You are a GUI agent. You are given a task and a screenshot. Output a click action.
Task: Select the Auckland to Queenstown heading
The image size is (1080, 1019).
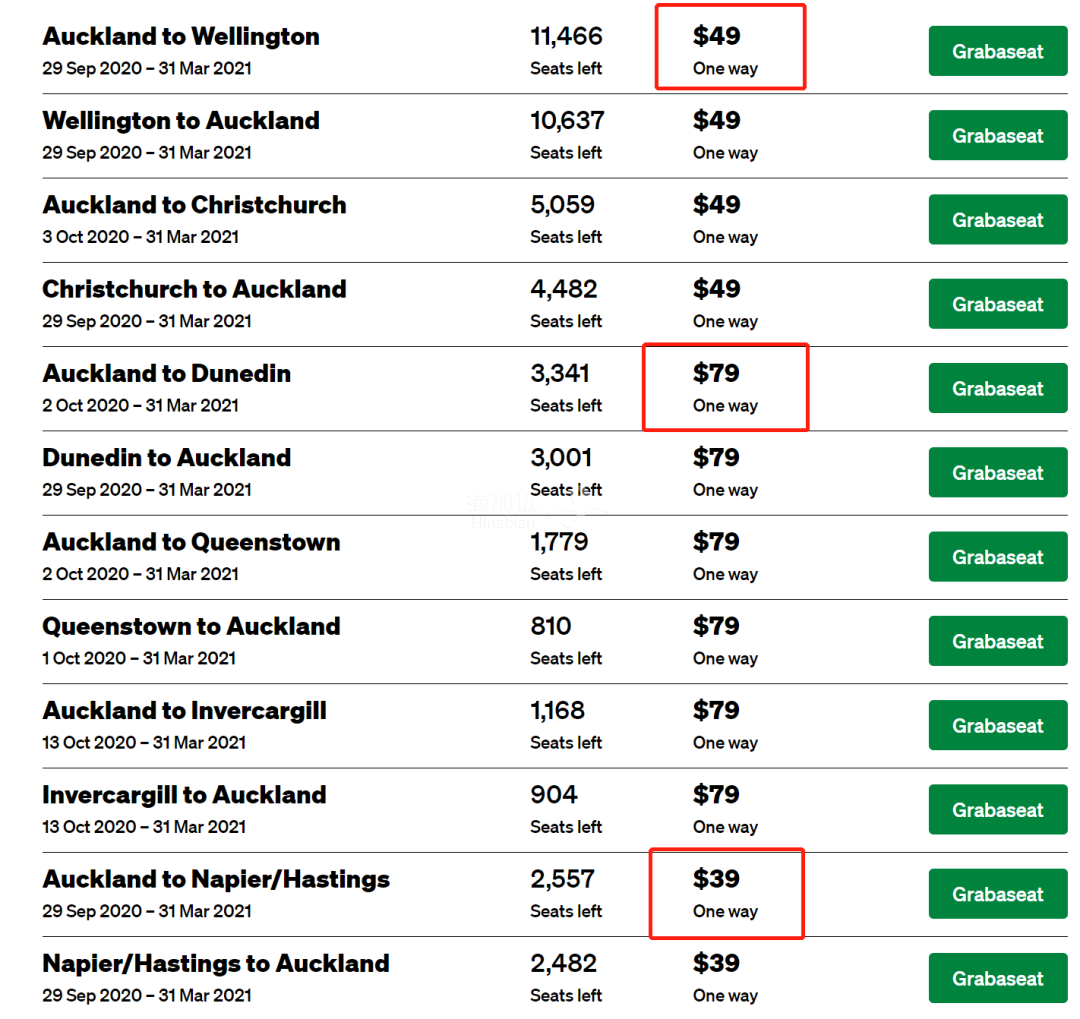click(x=191, y=542)
